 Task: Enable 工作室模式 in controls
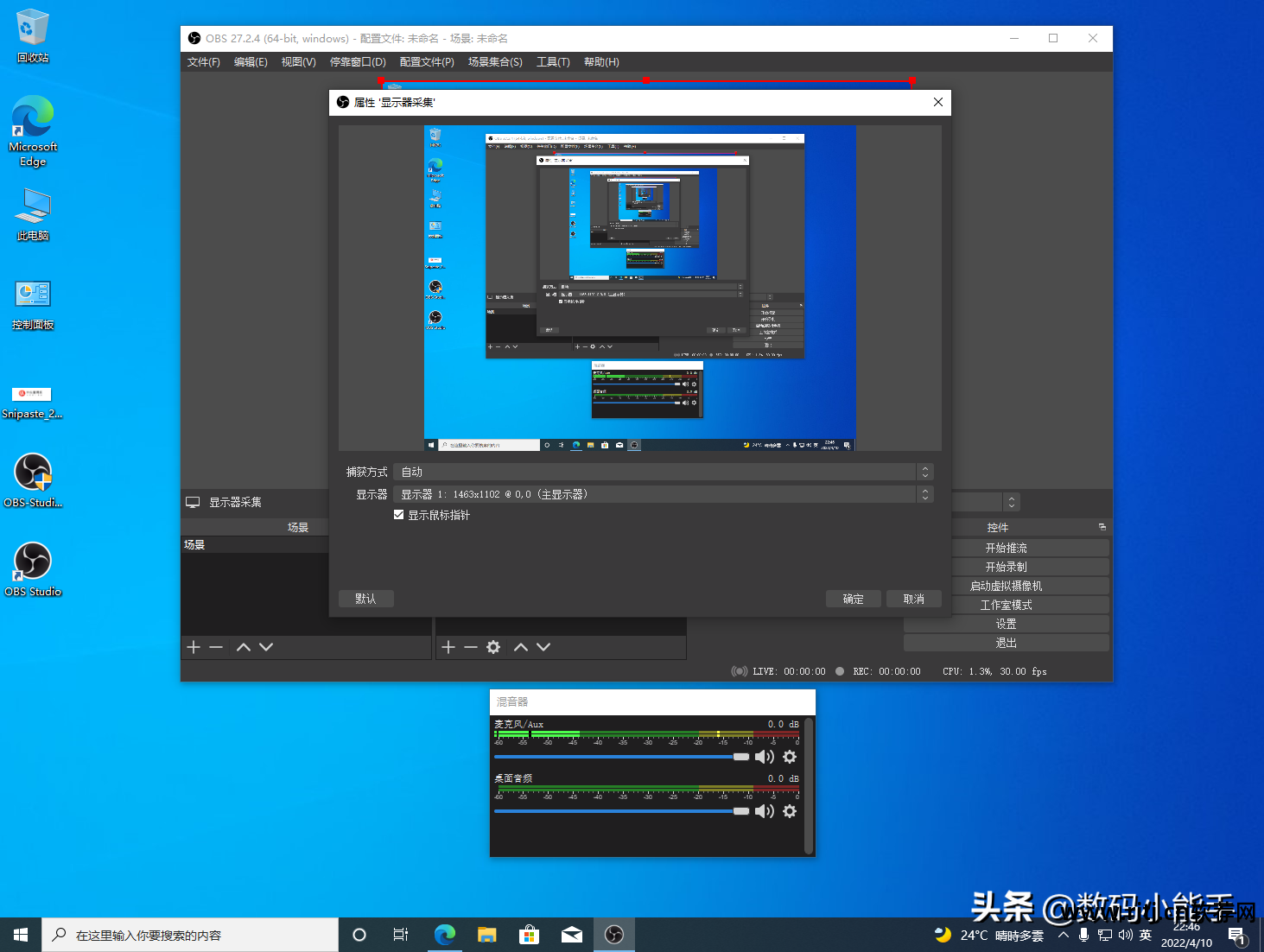point(1007,605)
